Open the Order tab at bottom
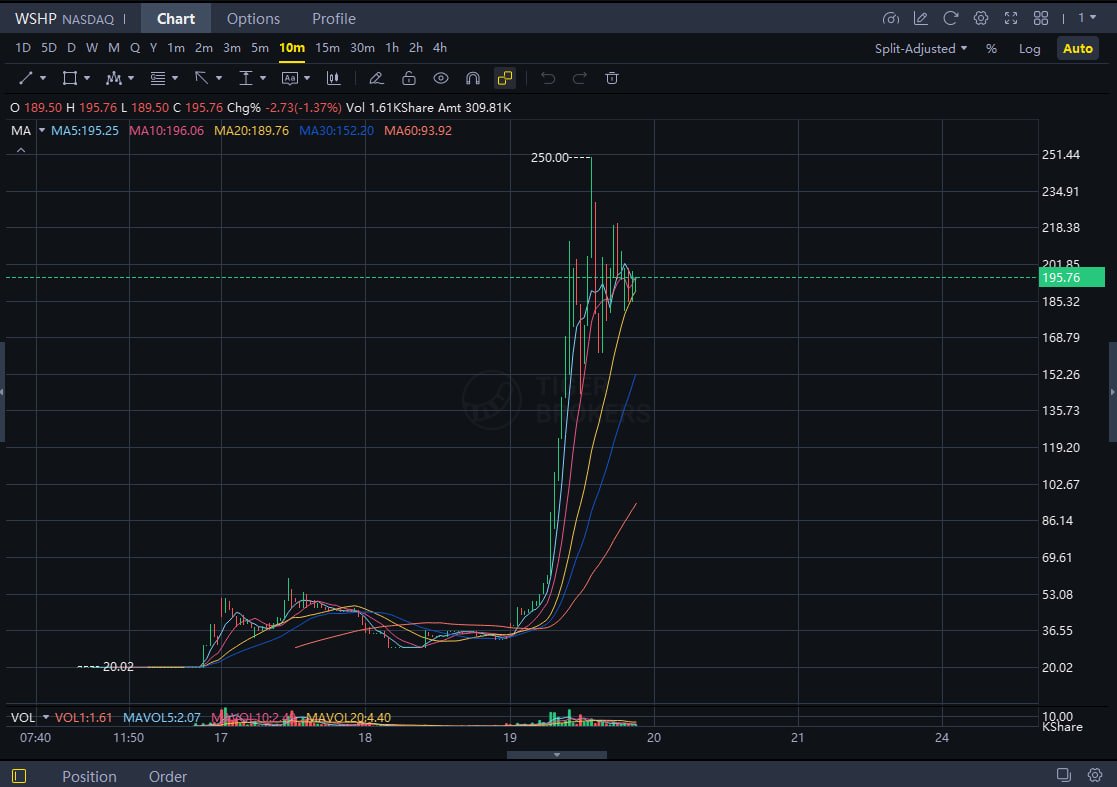This screenshot has width=1117, height=787. click(167, 776)
